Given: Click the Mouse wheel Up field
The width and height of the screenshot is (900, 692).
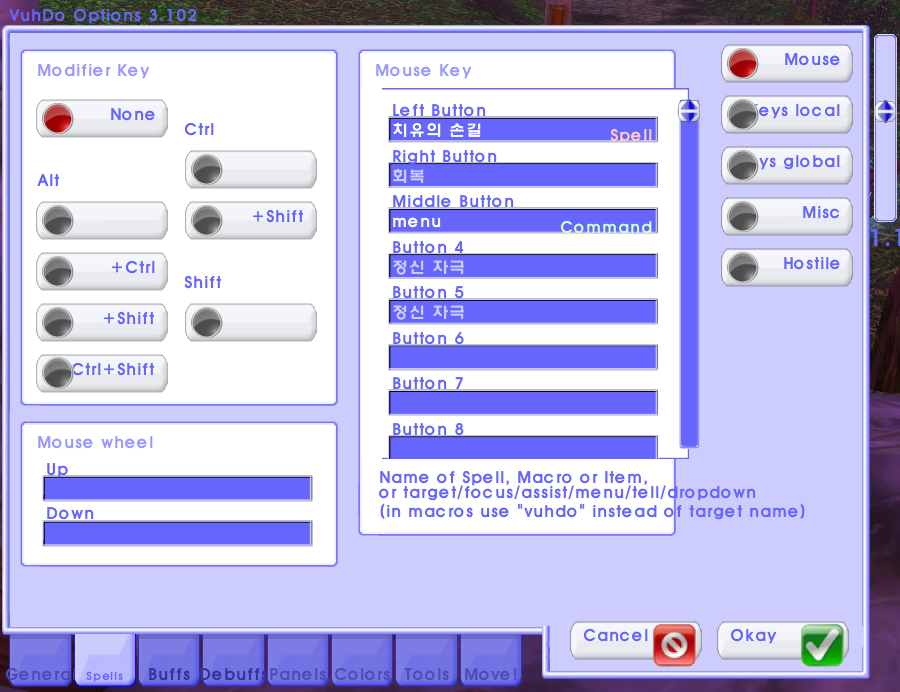Looking at the screenshot, I should pyautogui.click(x=178, y=488).
